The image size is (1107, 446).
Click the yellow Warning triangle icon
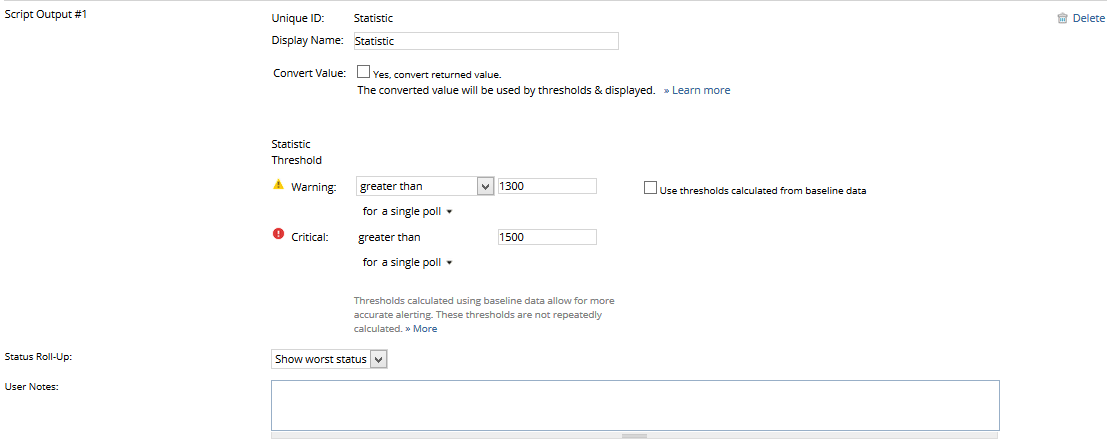[279, 185]
